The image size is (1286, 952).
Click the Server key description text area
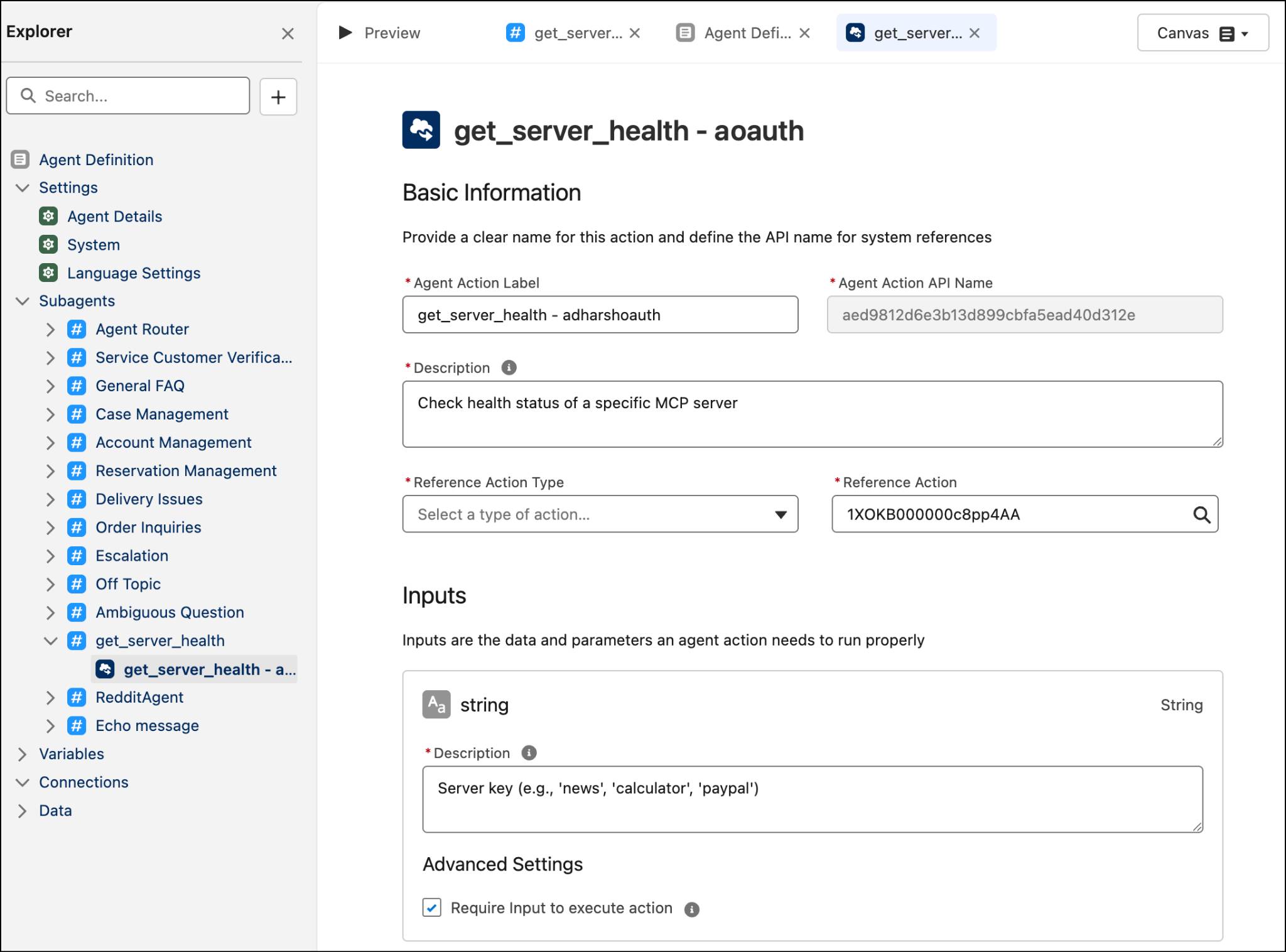[813, 799]
